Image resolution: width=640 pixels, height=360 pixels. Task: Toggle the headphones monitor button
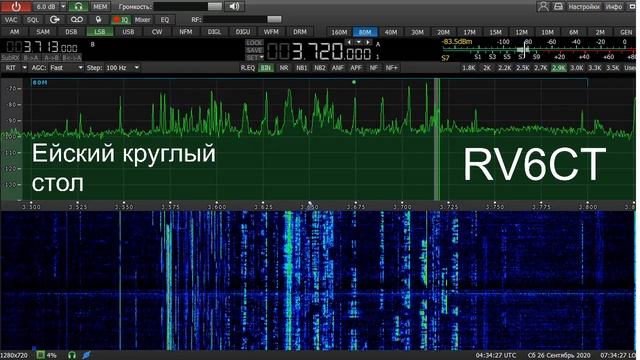click(78, 7)
